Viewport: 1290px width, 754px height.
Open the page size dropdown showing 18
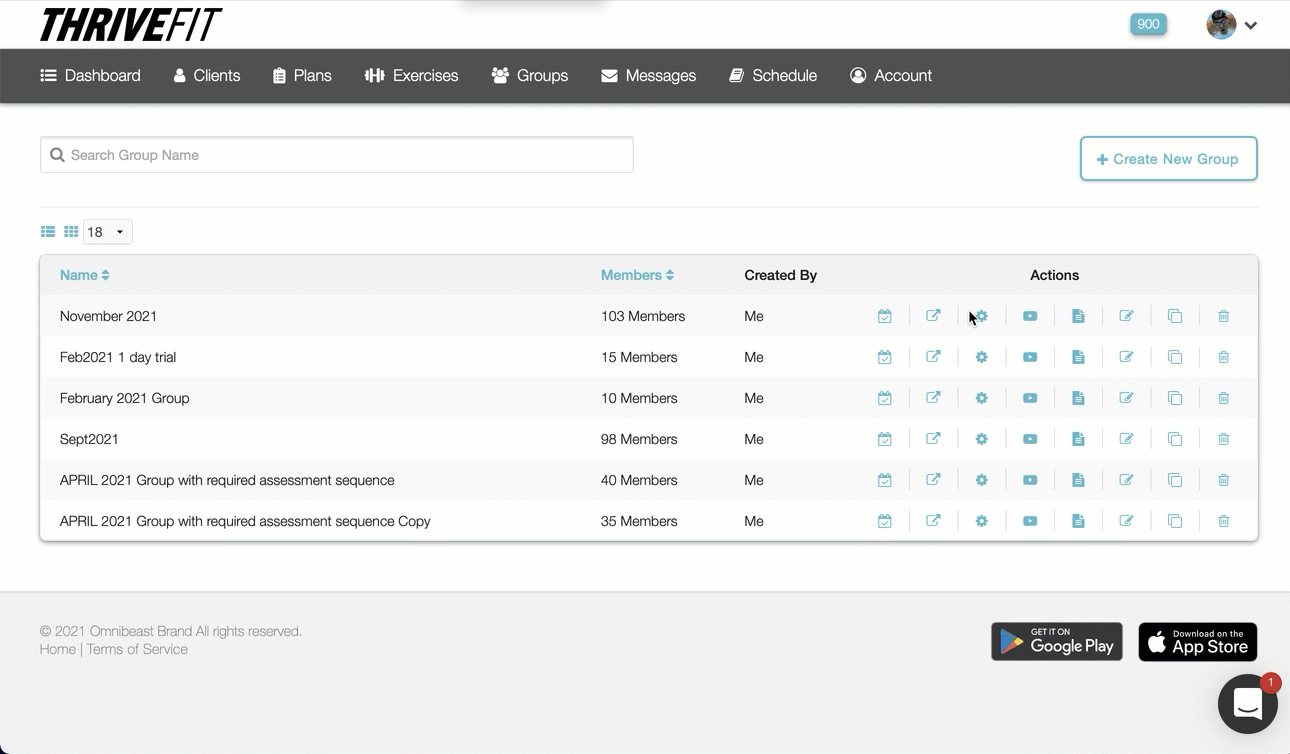(x=107, y=232)
